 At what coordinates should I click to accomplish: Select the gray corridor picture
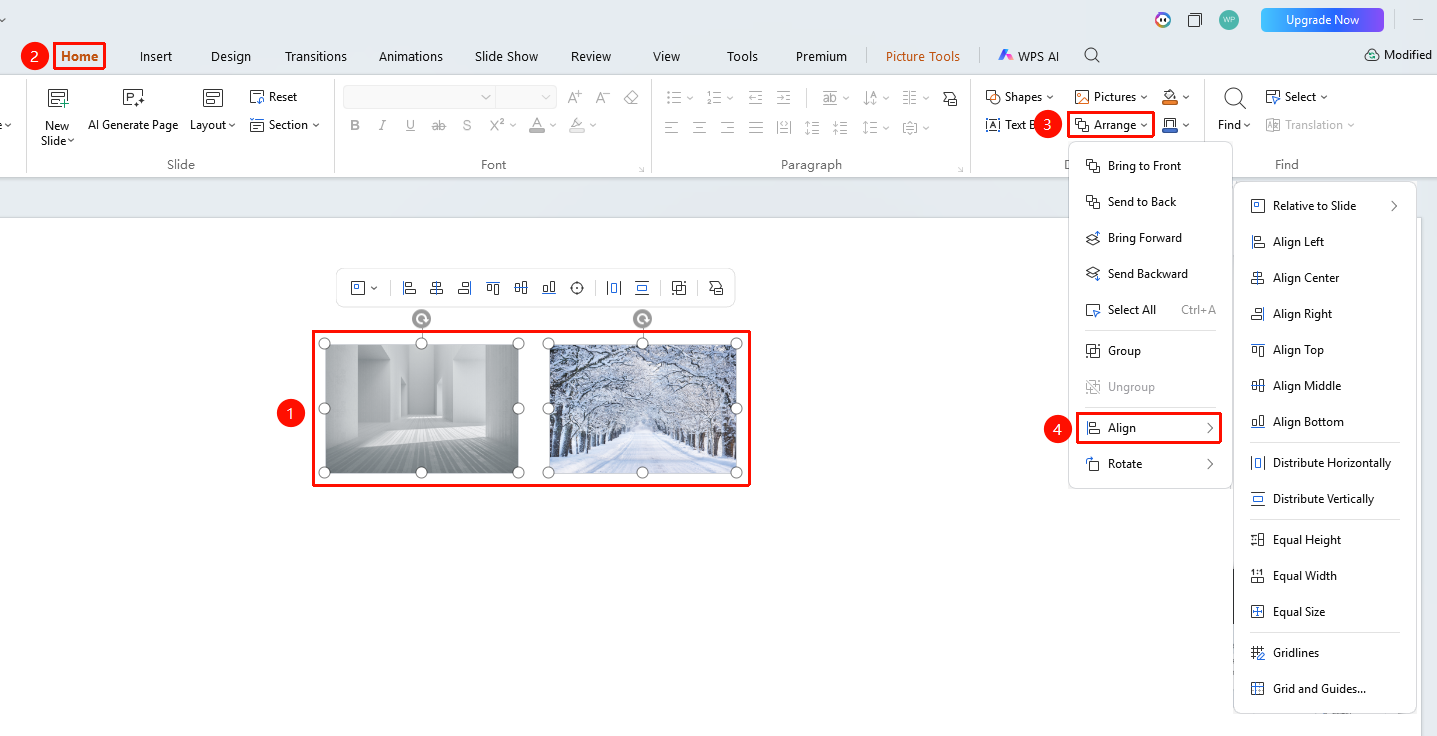[x=421, y=409]
